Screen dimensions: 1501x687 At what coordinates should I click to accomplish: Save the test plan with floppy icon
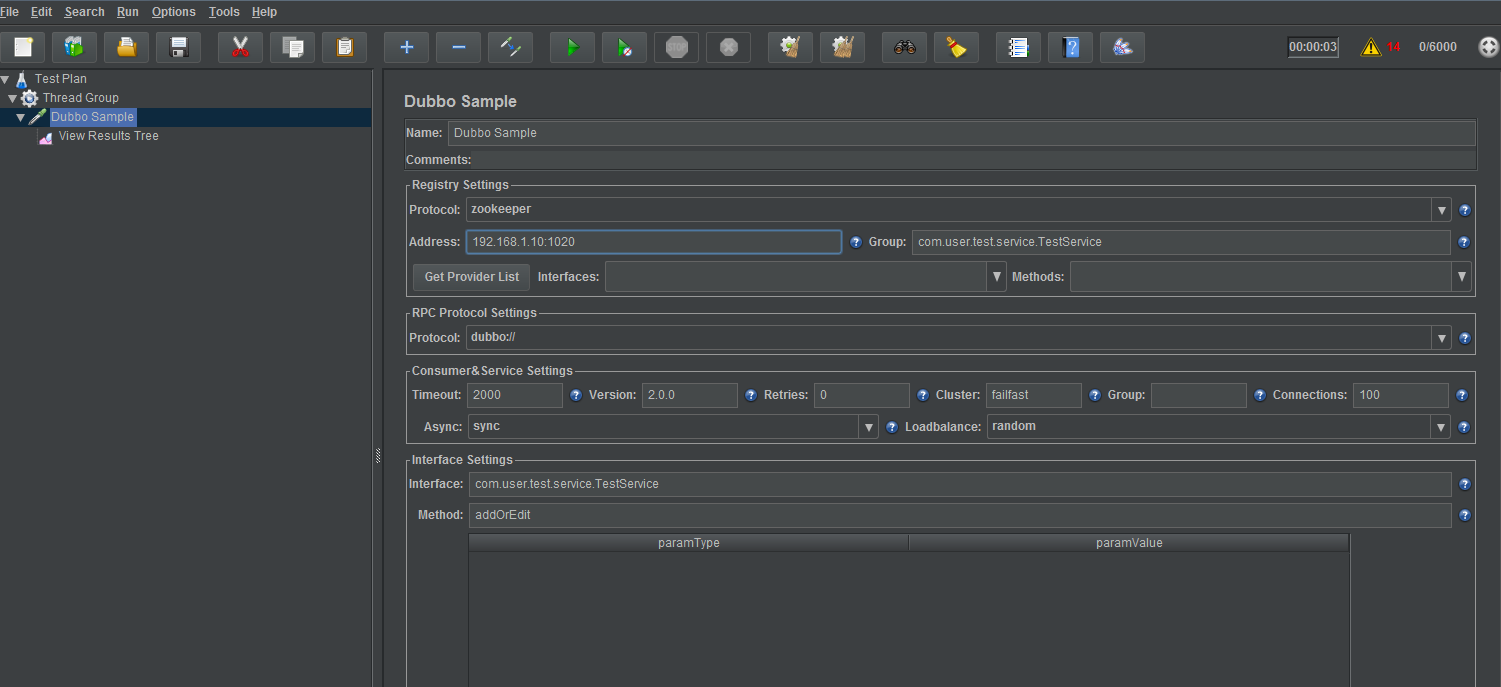click(x=178, y=47)
